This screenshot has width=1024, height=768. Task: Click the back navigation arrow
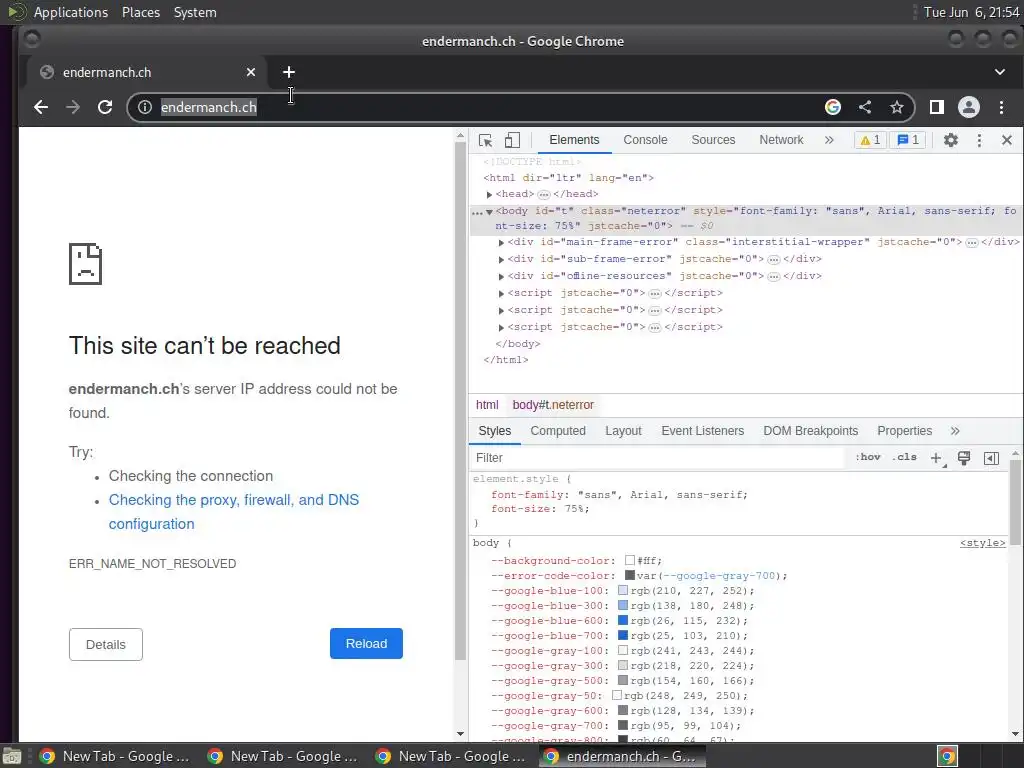coord(41,107)
